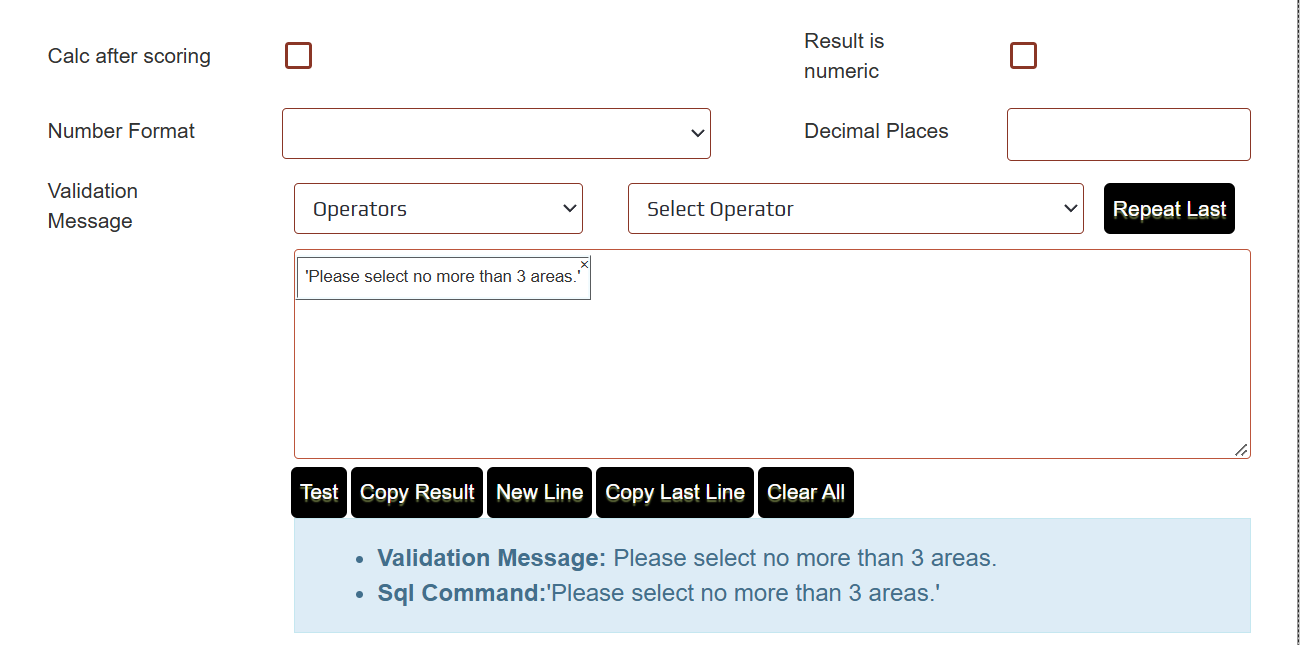The height and width of the screenshot is (645, 1300).
Task: Click the Repeat Last button
Action: click(1169, 209)
